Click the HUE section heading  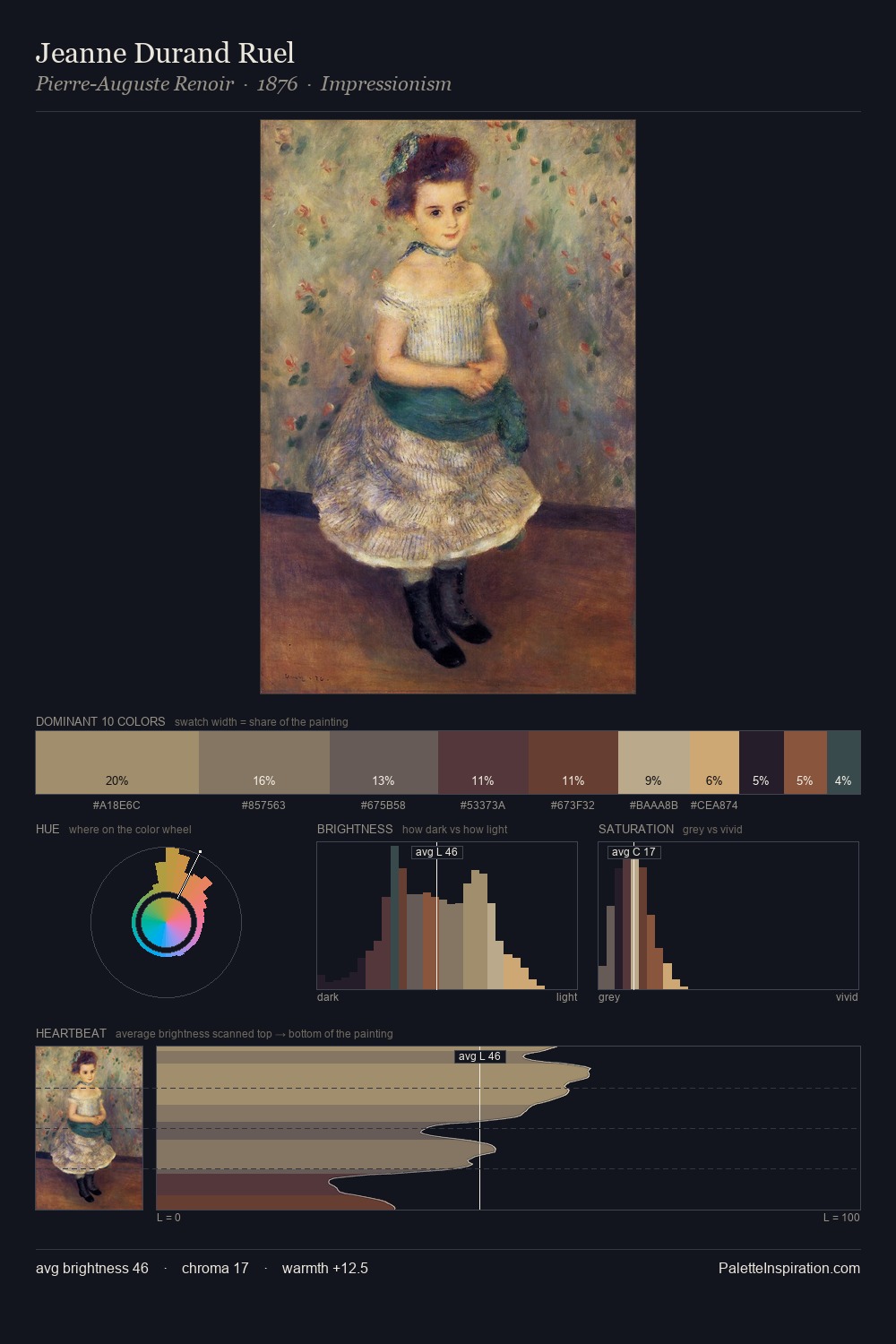[47, 829]
